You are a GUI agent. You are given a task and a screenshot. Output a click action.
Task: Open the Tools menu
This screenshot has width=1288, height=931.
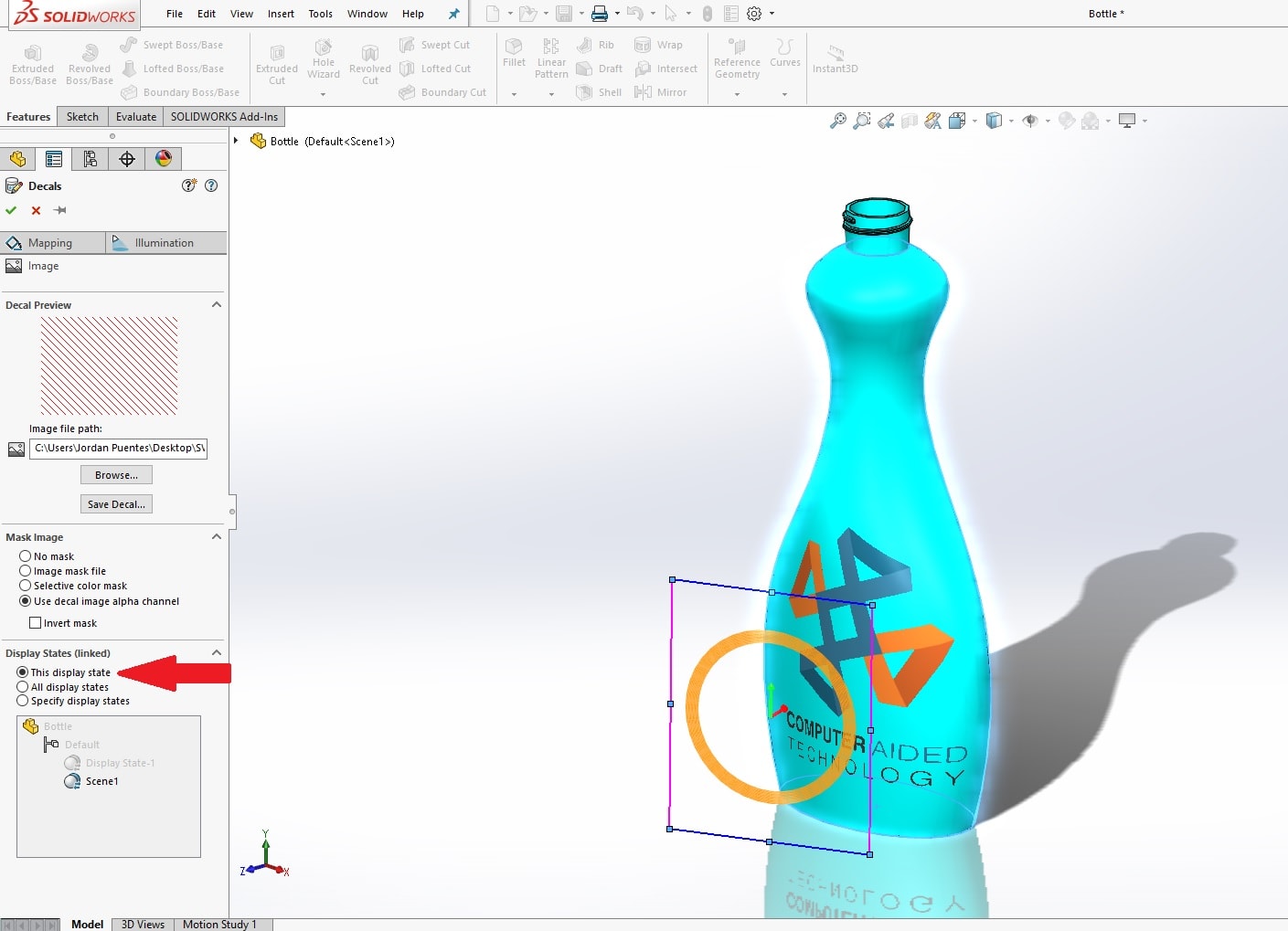(x=320, y=14)
